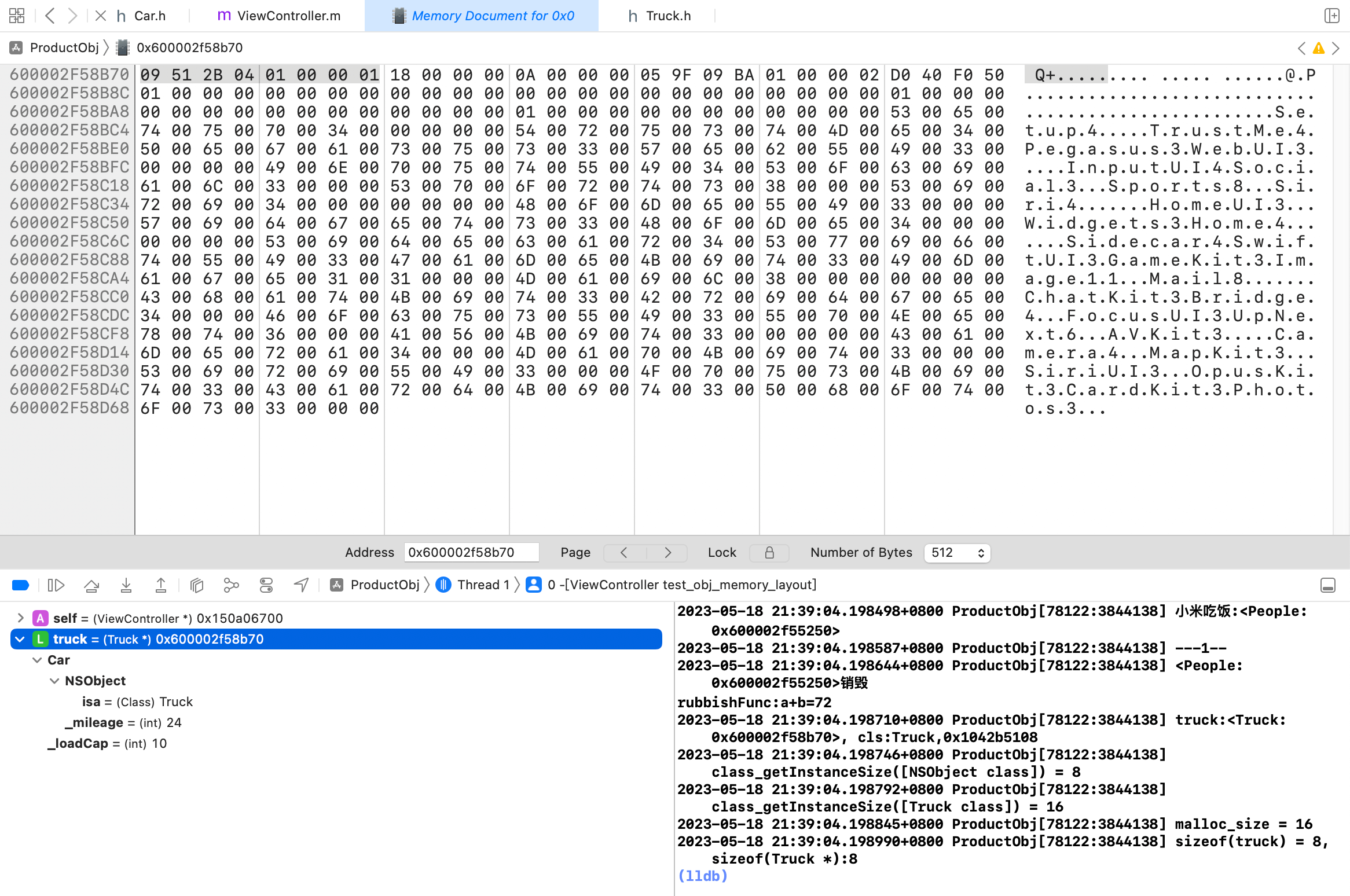Open the Debug Memory Graph
This screenshot has height=896, width=1350.
point(231,585)
